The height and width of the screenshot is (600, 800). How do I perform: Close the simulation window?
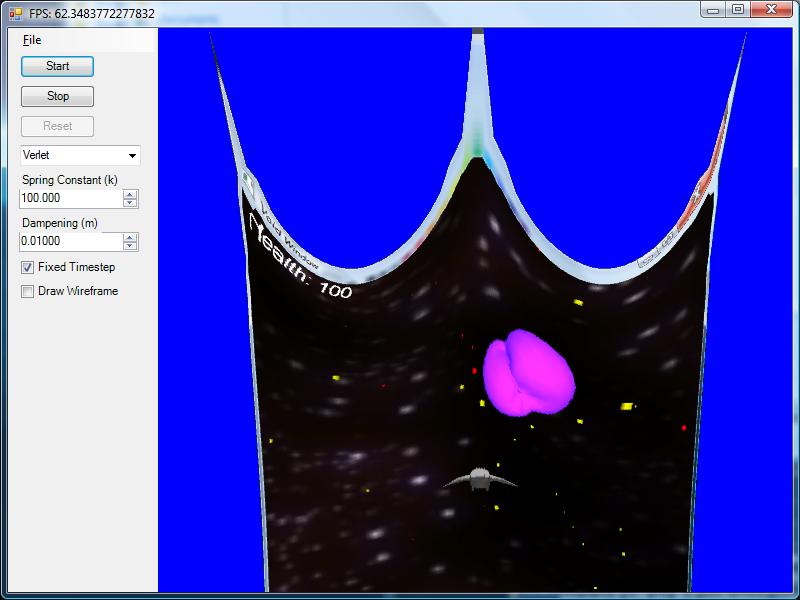tap(772, 10)
